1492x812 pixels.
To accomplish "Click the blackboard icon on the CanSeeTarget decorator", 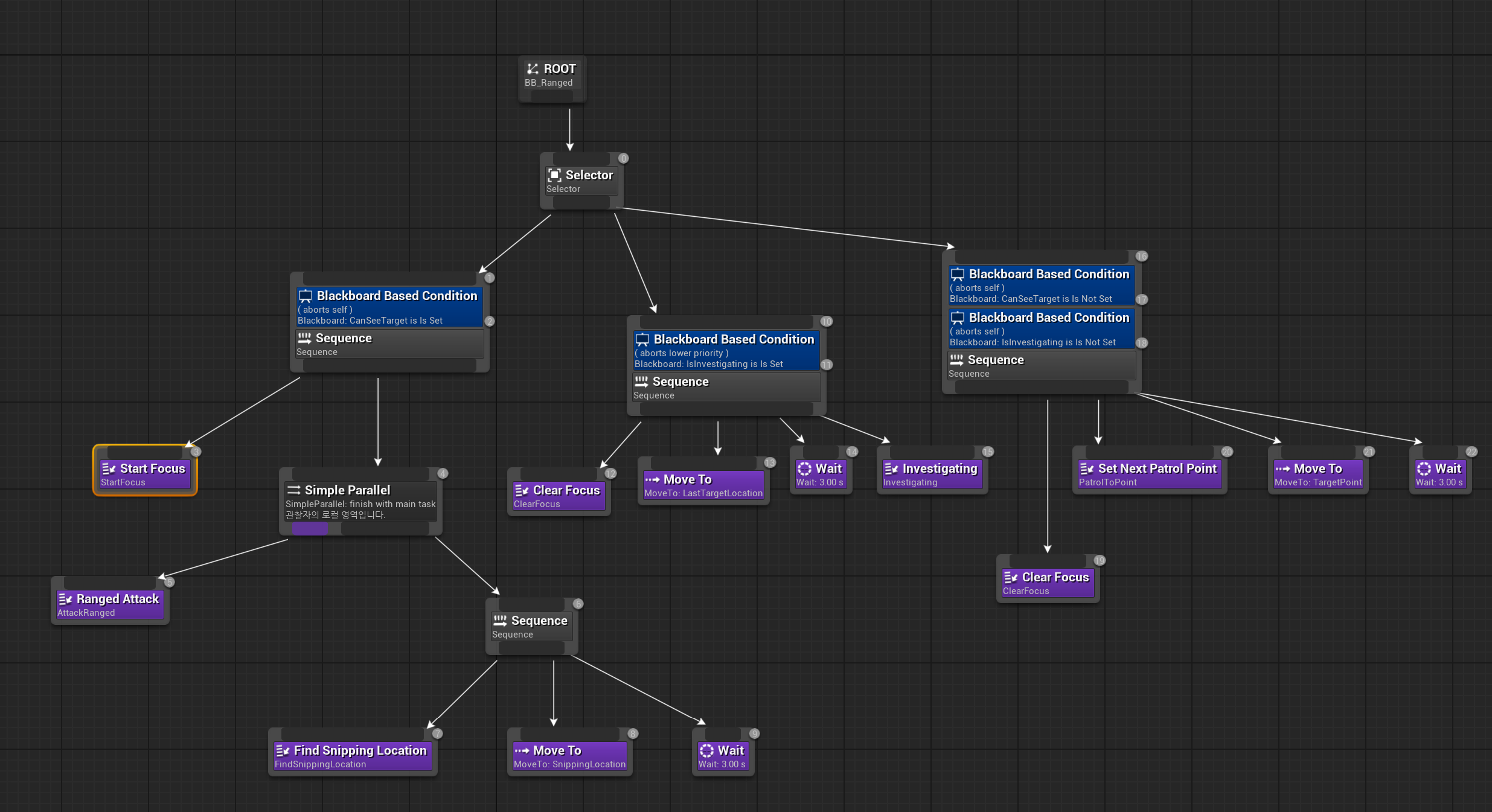I will pos(306,296).
